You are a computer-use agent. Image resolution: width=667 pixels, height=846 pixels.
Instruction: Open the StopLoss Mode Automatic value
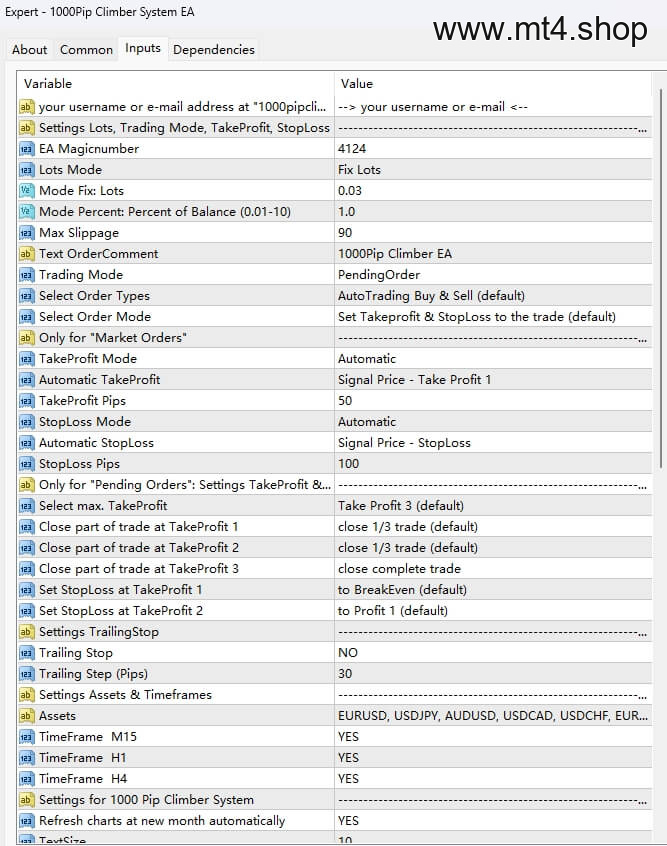click(x=493, y=422)
